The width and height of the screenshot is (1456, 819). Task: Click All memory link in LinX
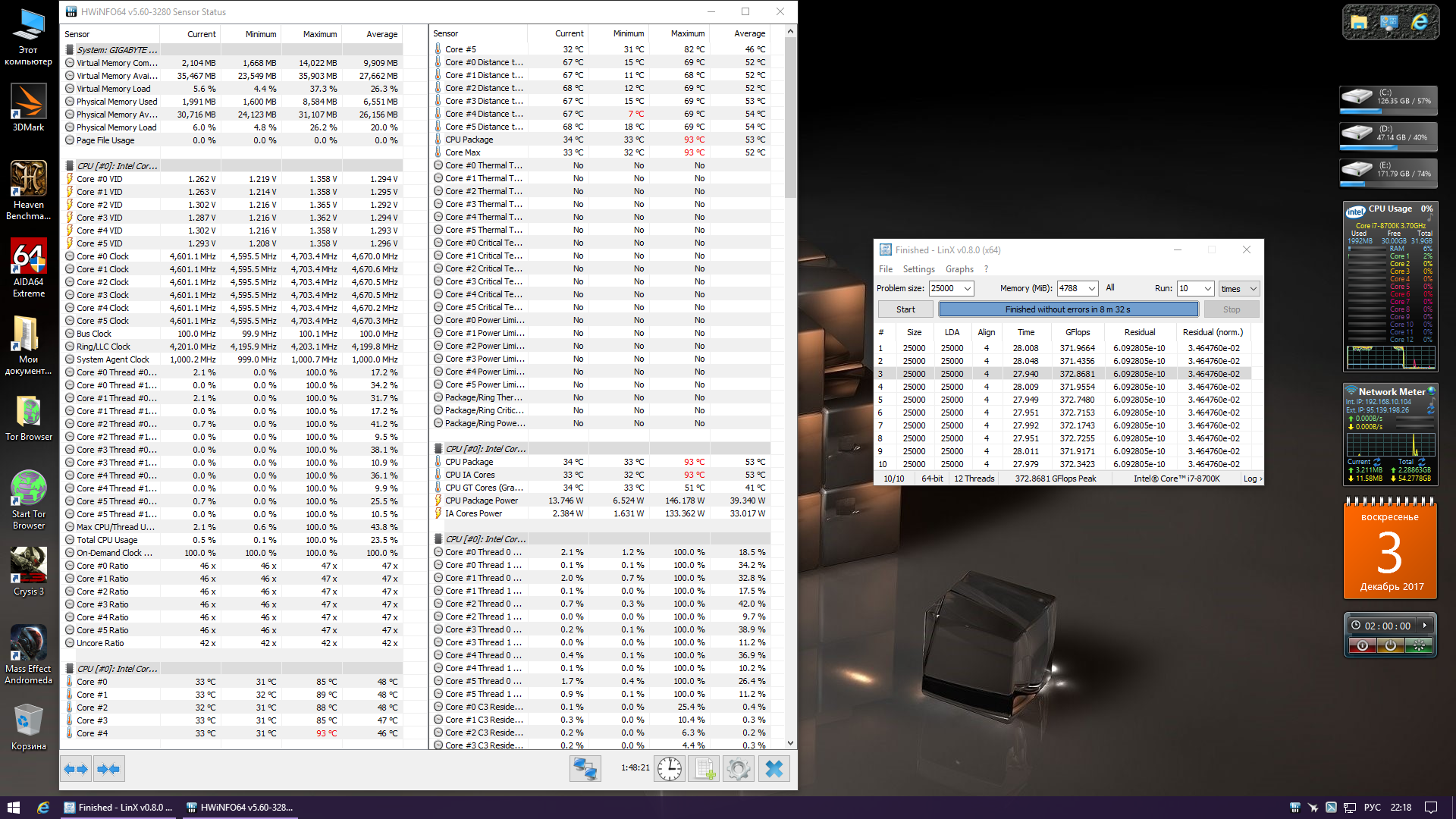point(1110,287)
